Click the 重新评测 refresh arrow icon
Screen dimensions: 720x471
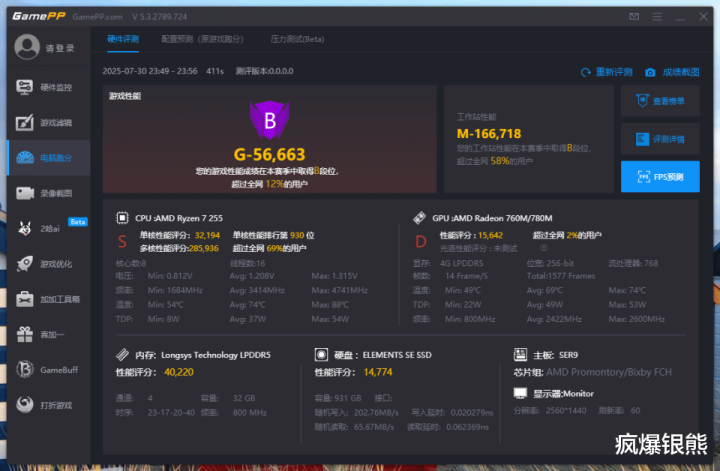pos(585,72)
